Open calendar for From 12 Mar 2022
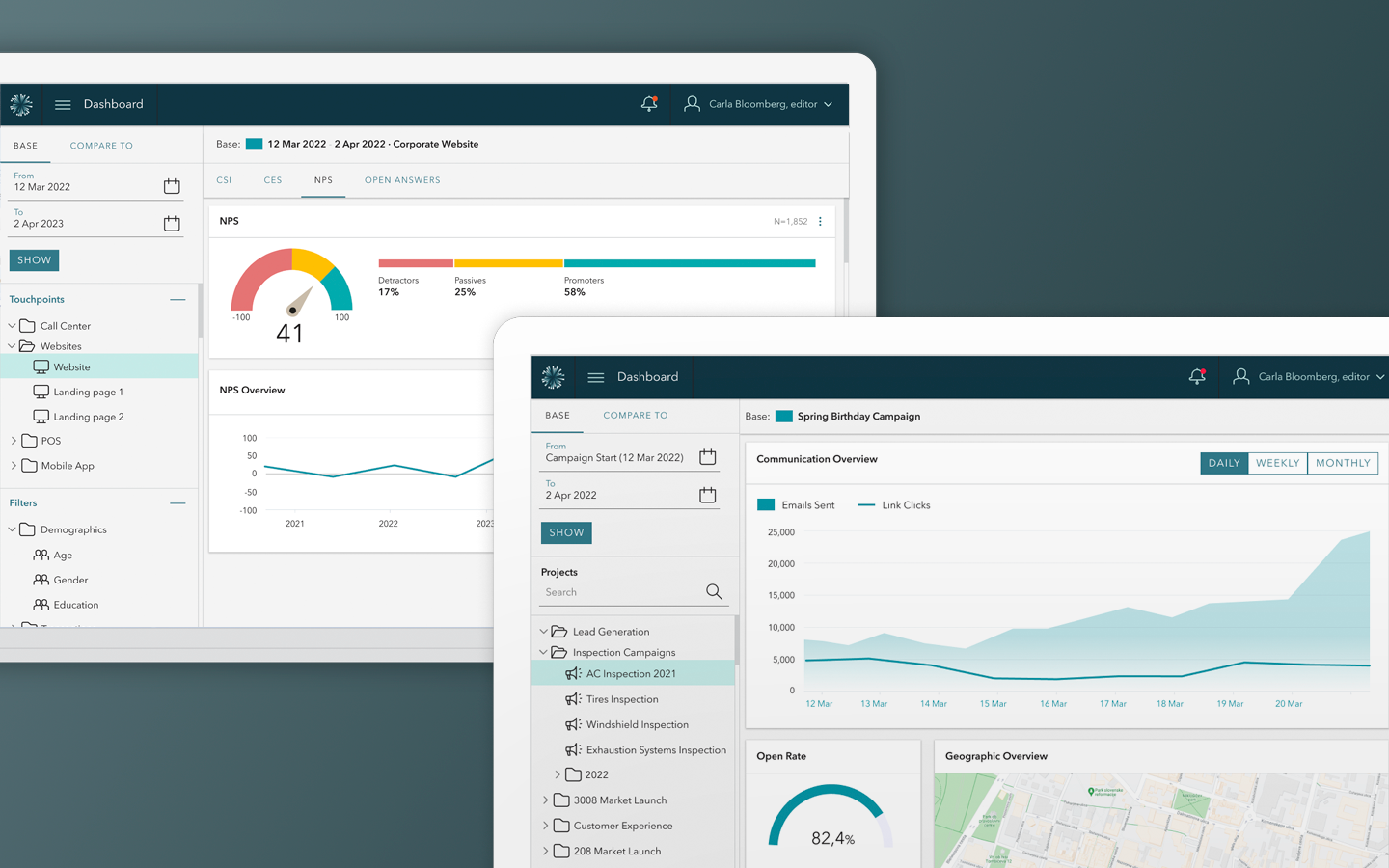Image resolution: width=1389 pixels, height=868 pixels. [x=172, y=186]
